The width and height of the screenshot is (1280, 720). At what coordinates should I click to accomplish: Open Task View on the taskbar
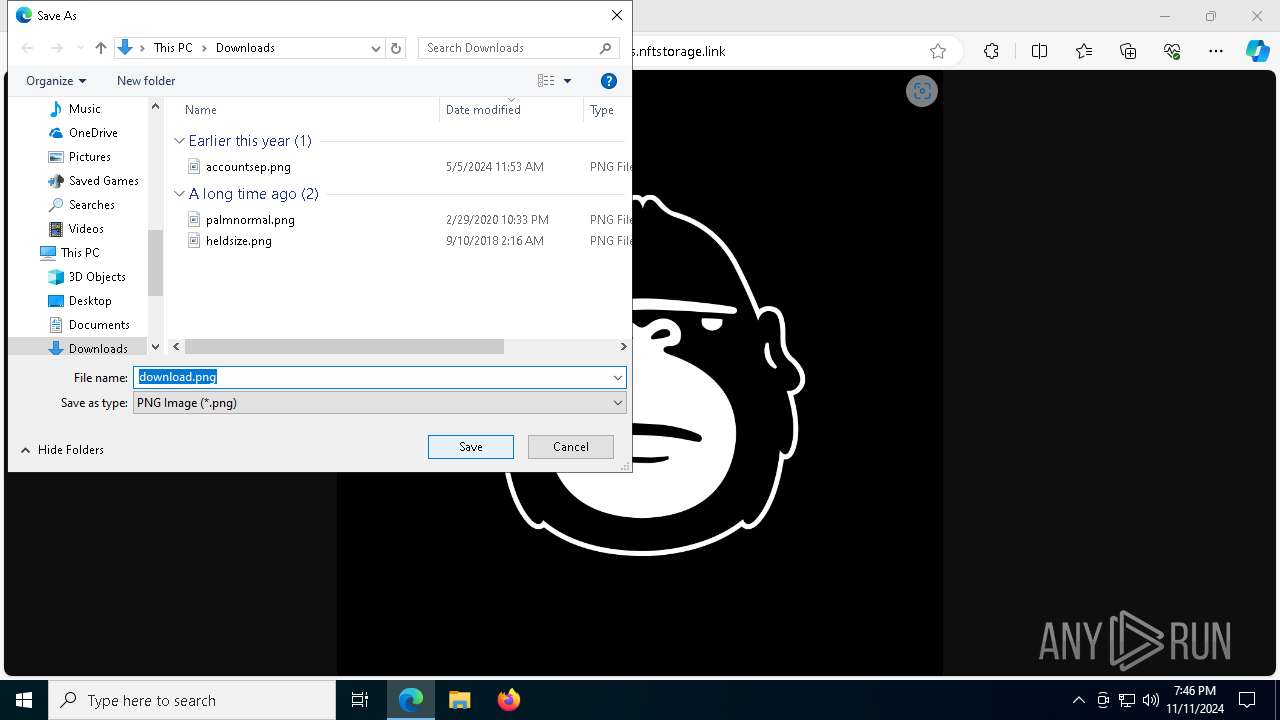pyautogui.click(x=360, y=700)
